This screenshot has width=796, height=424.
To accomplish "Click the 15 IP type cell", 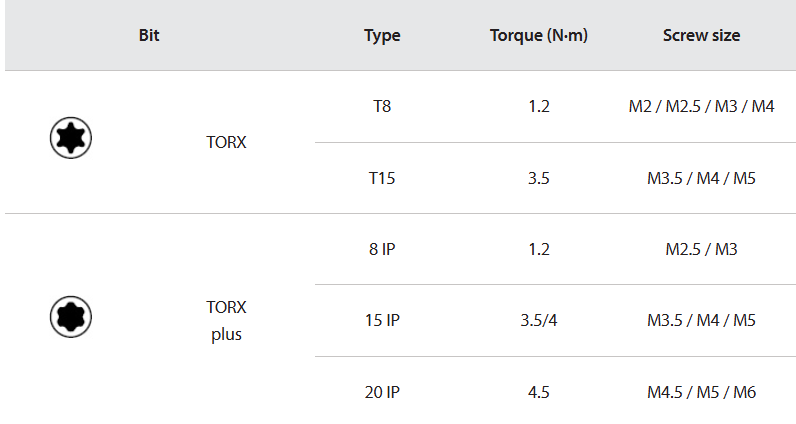I will 382,320.
